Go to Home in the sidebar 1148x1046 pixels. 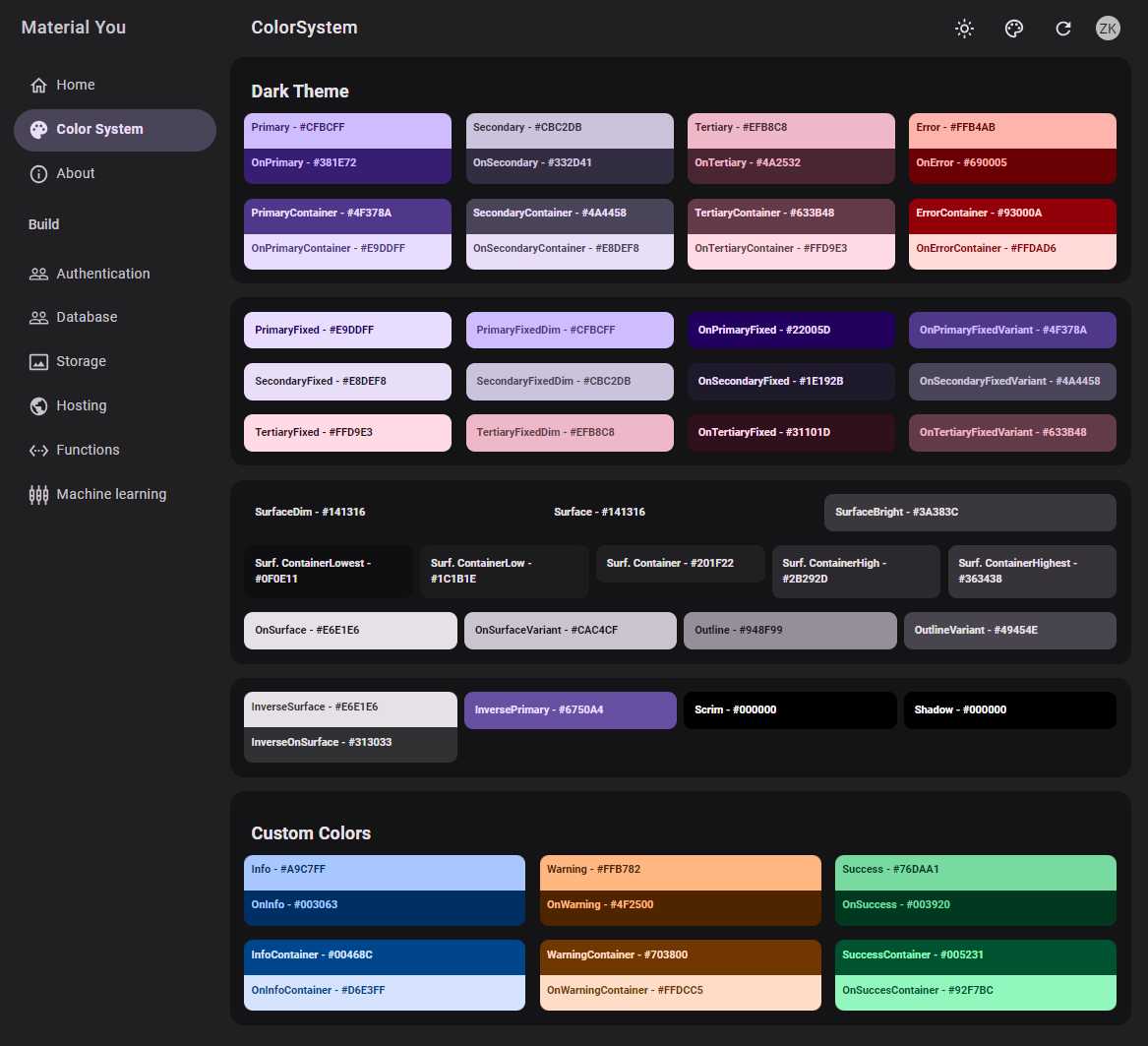[76, 85]
